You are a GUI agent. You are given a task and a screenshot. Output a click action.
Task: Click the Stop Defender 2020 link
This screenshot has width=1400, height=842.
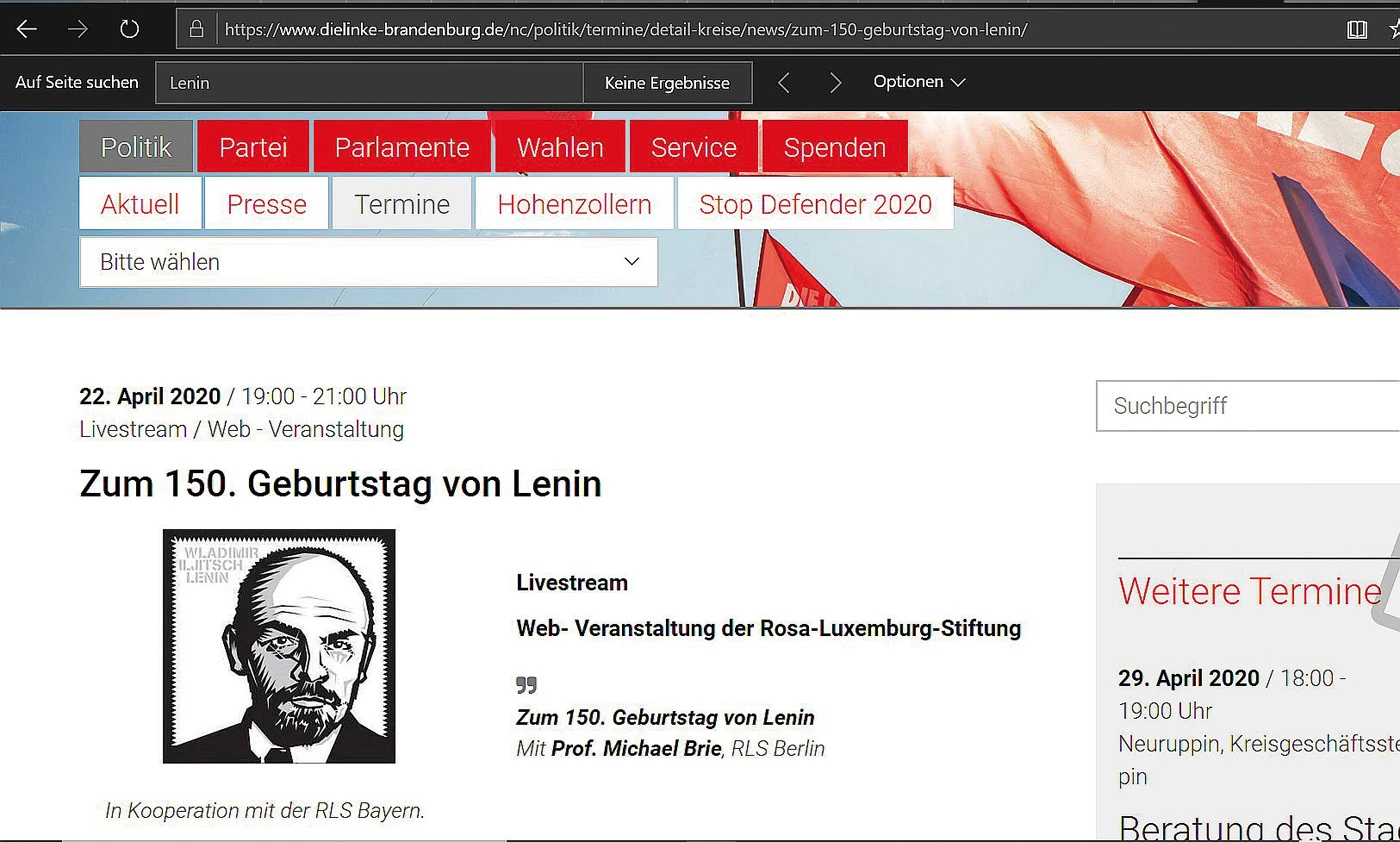tap(815, 204)
